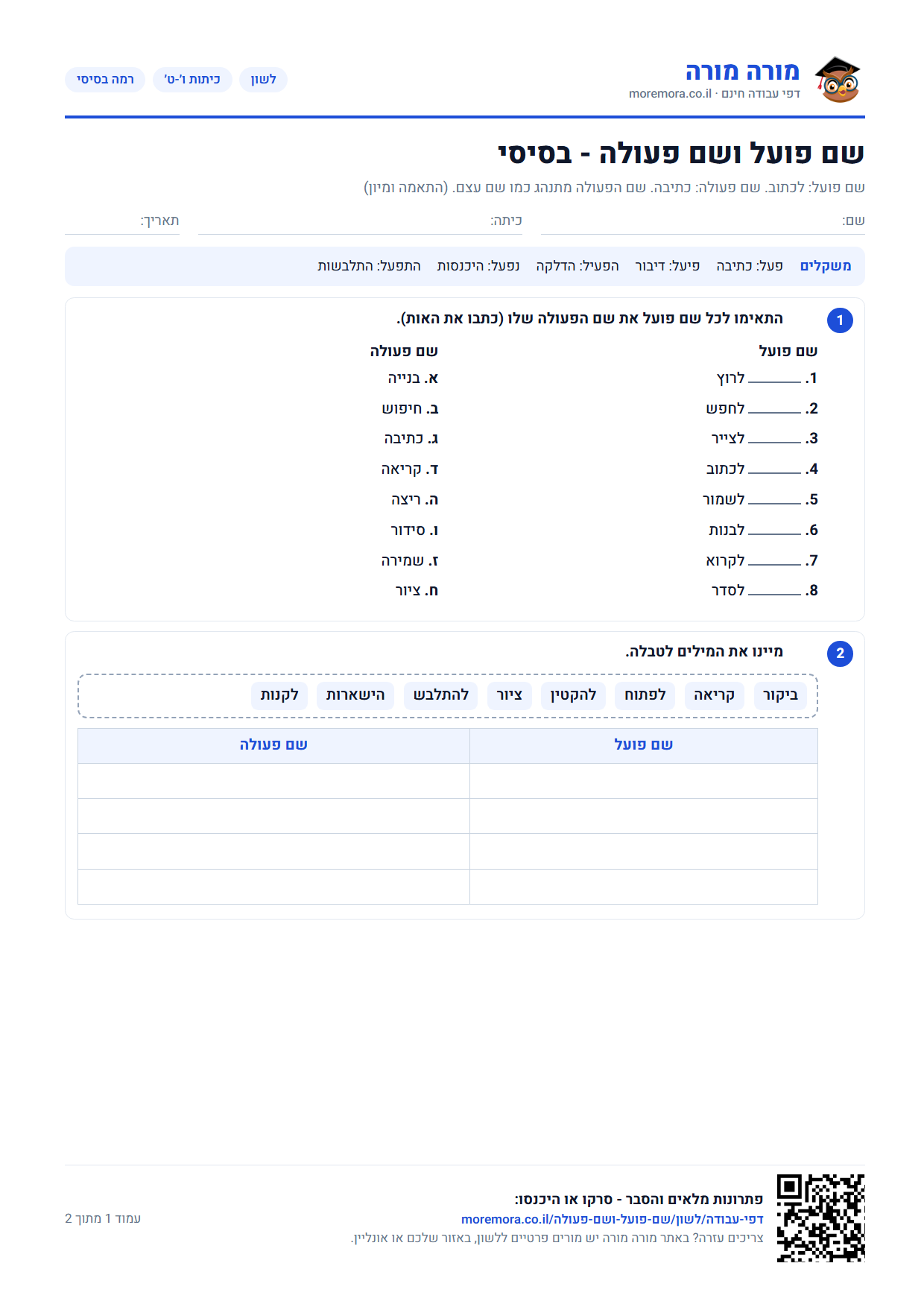Click the blue "שם פועל" sorting table header

(644, 745)
